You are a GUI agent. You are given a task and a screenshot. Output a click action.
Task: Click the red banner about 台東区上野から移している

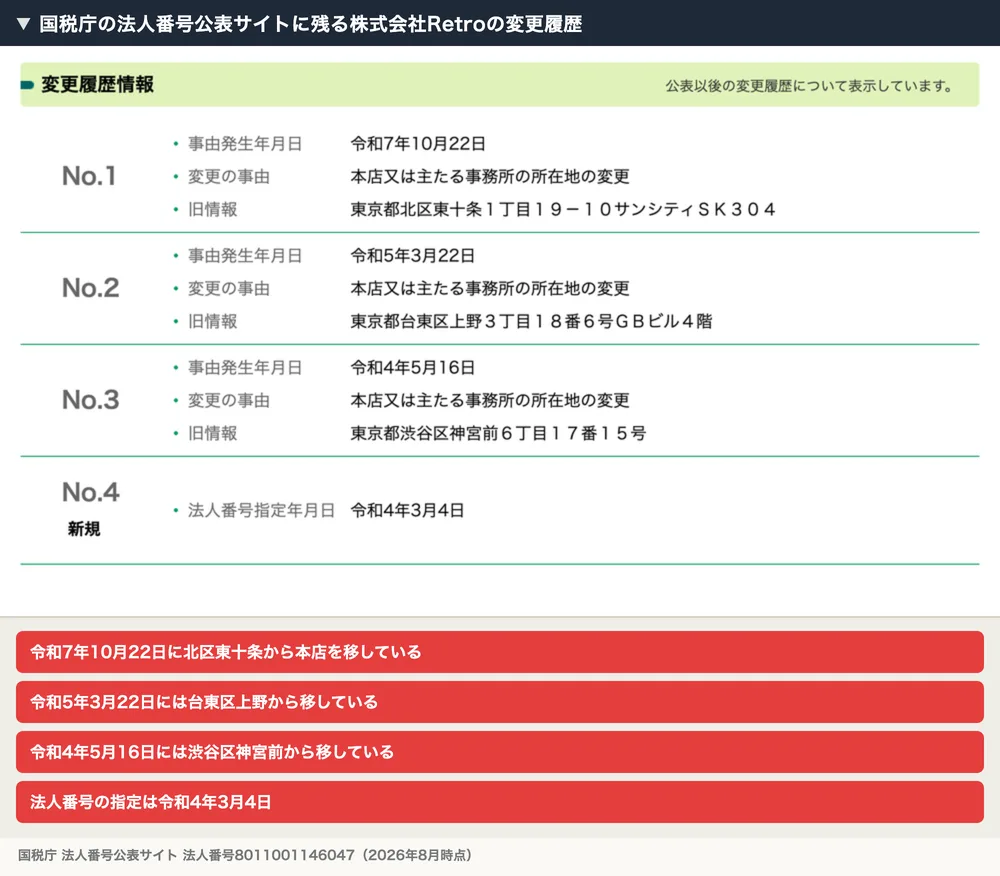point(500,702)
